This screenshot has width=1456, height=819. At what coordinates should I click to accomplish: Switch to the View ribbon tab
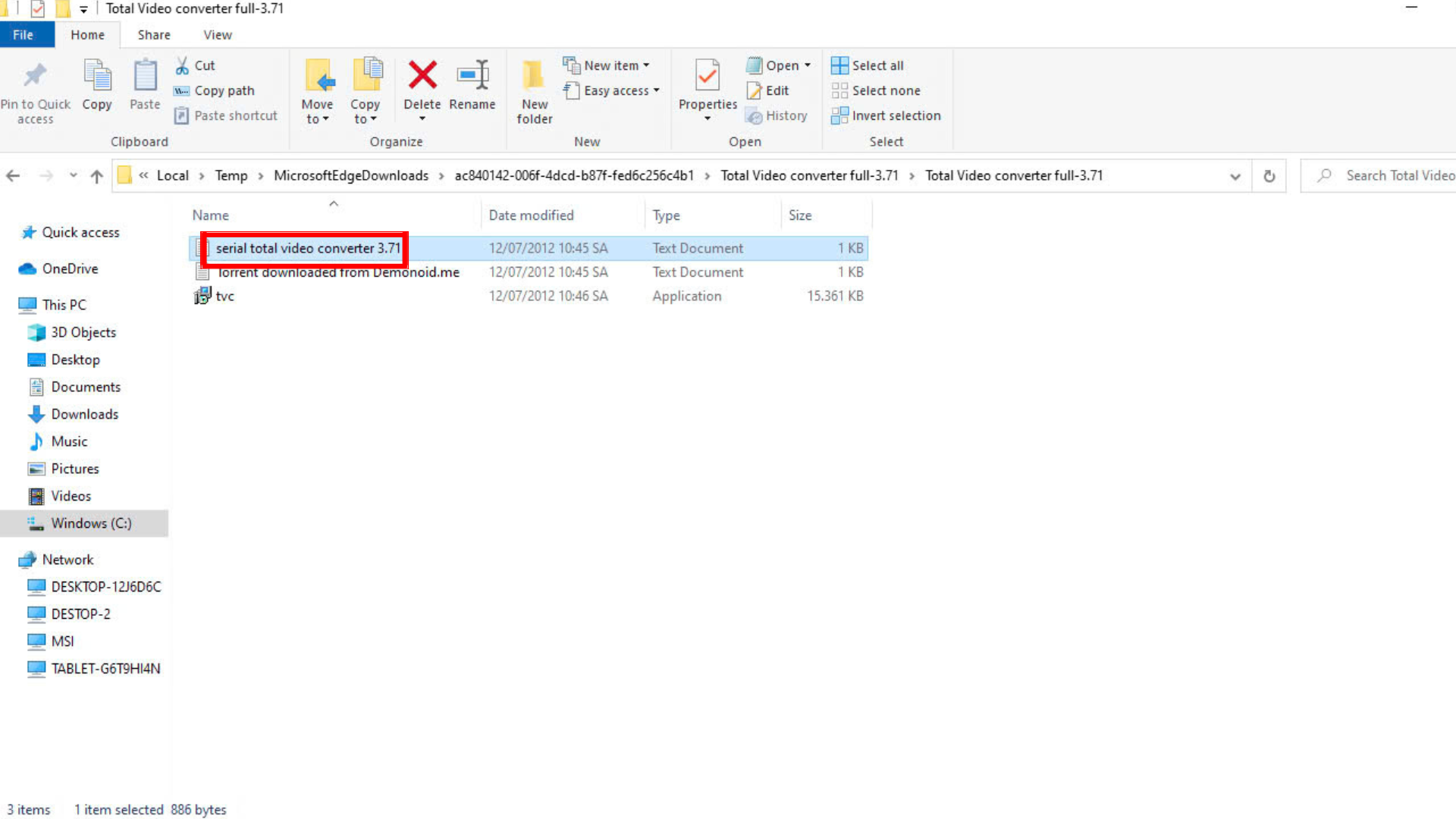click(x=217, y=35)
